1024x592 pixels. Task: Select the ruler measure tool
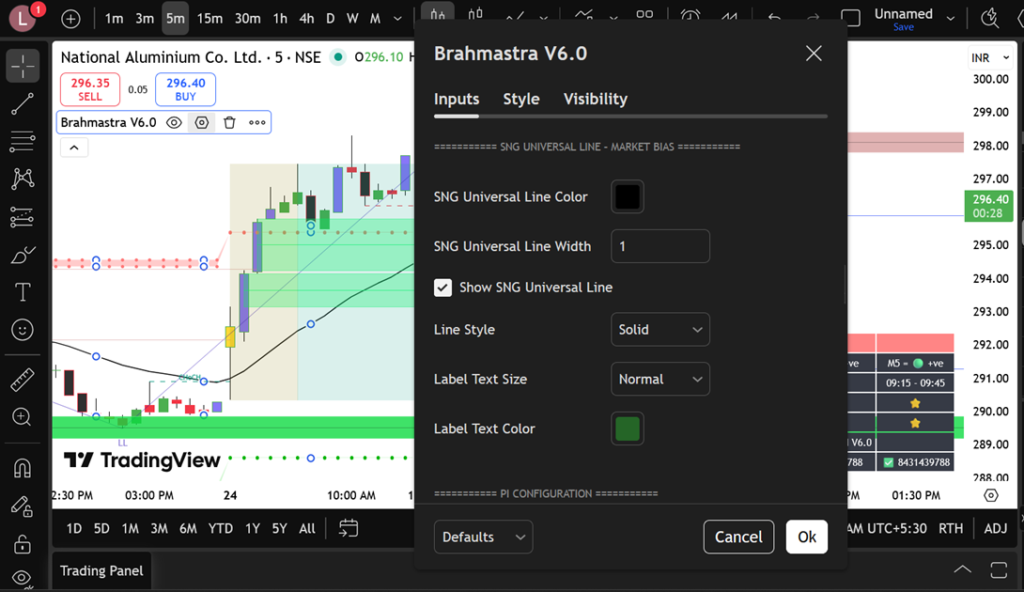(x=22, y=380)
